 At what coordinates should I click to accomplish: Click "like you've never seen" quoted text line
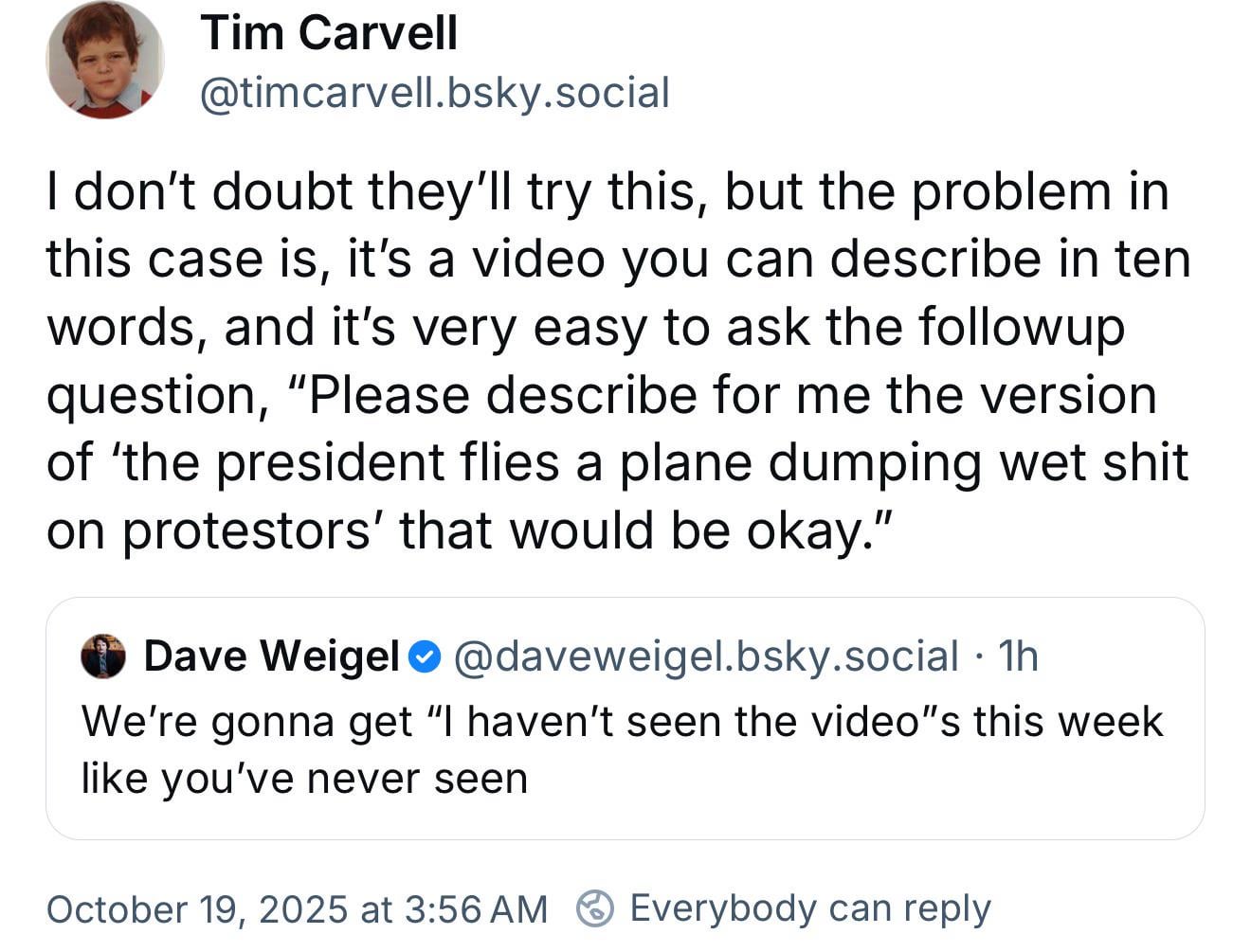click(303, 779)
